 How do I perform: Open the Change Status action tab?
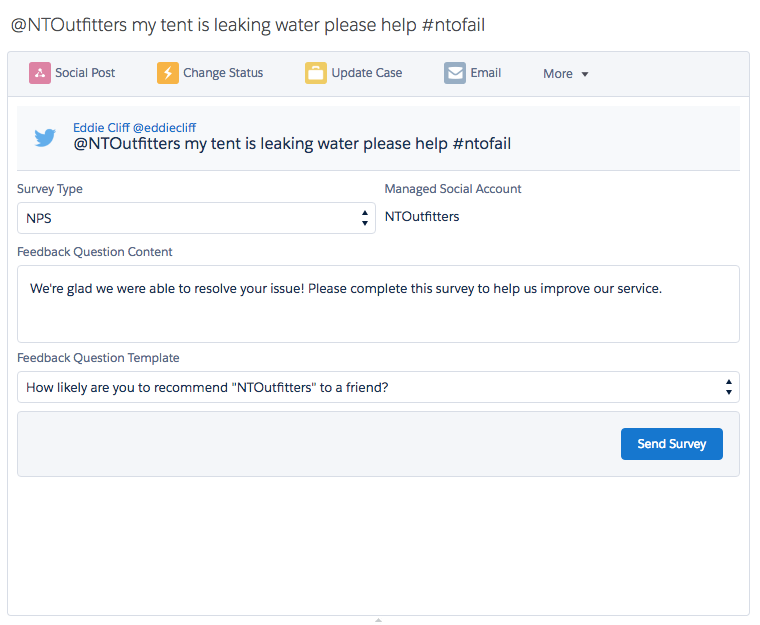pyautogui.click(x=223, y=73)
